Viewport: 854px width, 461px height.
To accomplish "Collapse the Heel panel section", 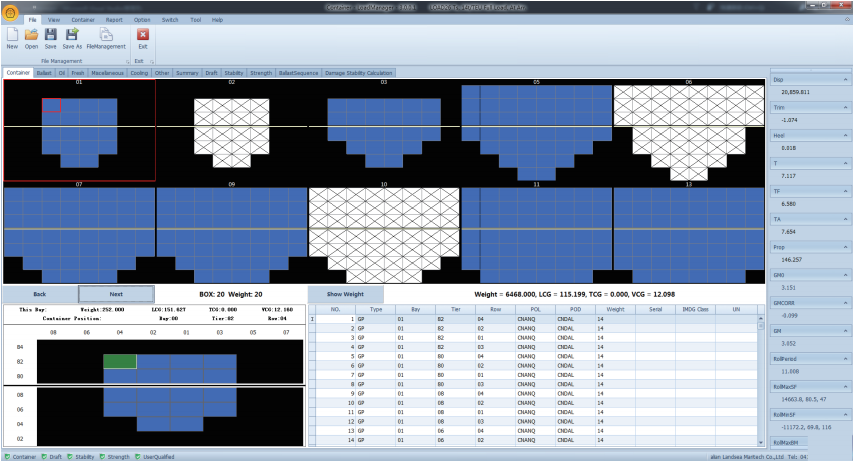I will [845, 134].
